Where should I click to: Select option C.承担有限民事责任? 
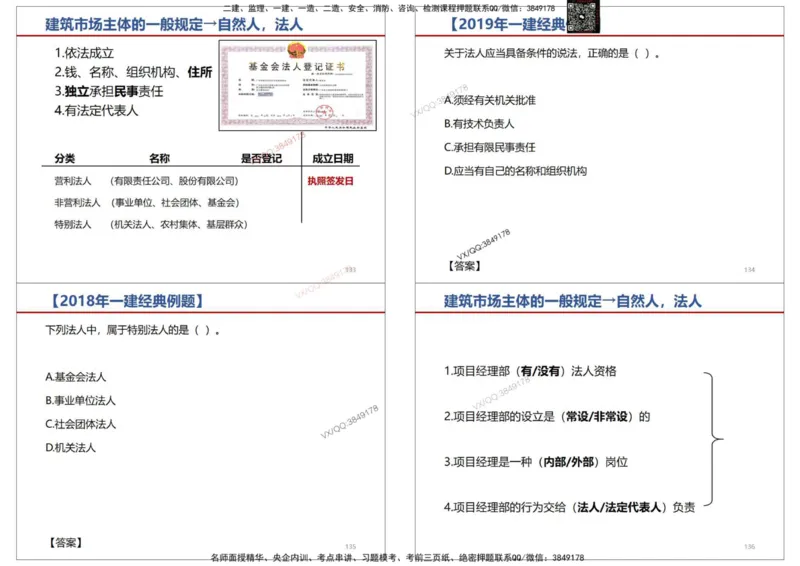[x=489, y=147]
